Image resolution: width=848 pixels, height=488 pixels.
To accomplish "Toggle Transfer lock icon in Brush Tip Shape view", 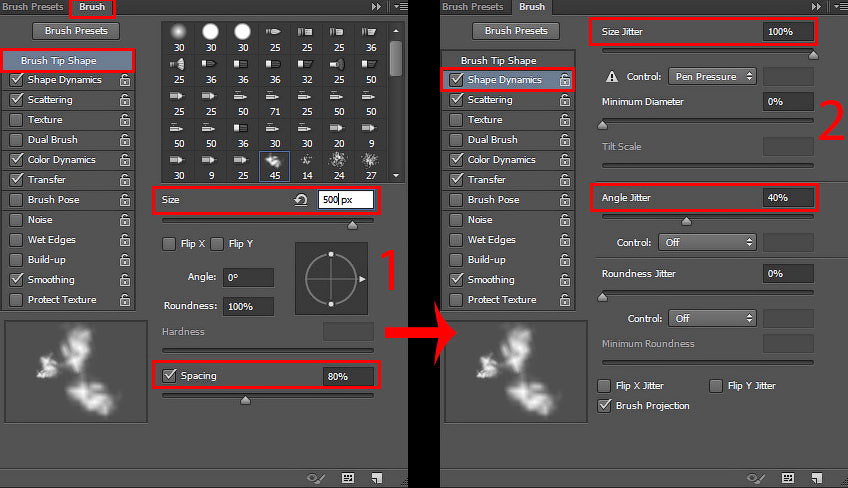I will tap(125, 180).
